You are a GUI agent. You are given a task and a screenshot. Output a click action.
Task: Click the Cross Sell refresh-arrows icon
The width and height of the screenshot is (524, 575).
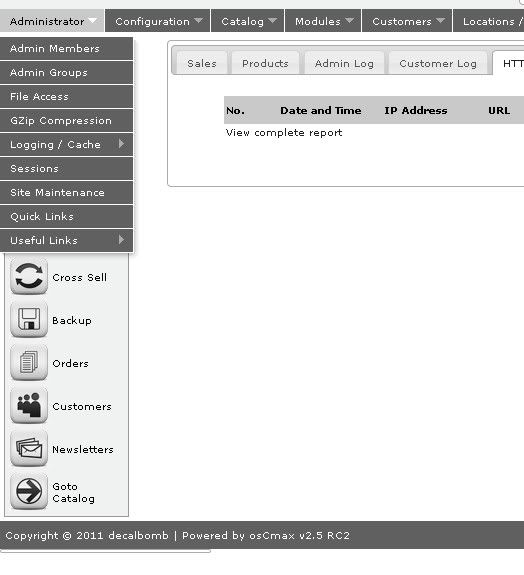point(29,276)
